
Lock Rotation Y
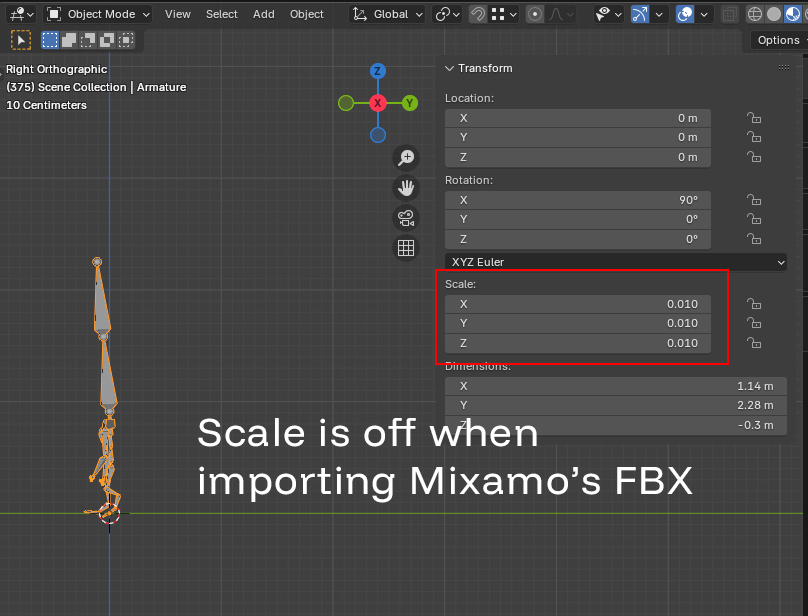point(754,219)
